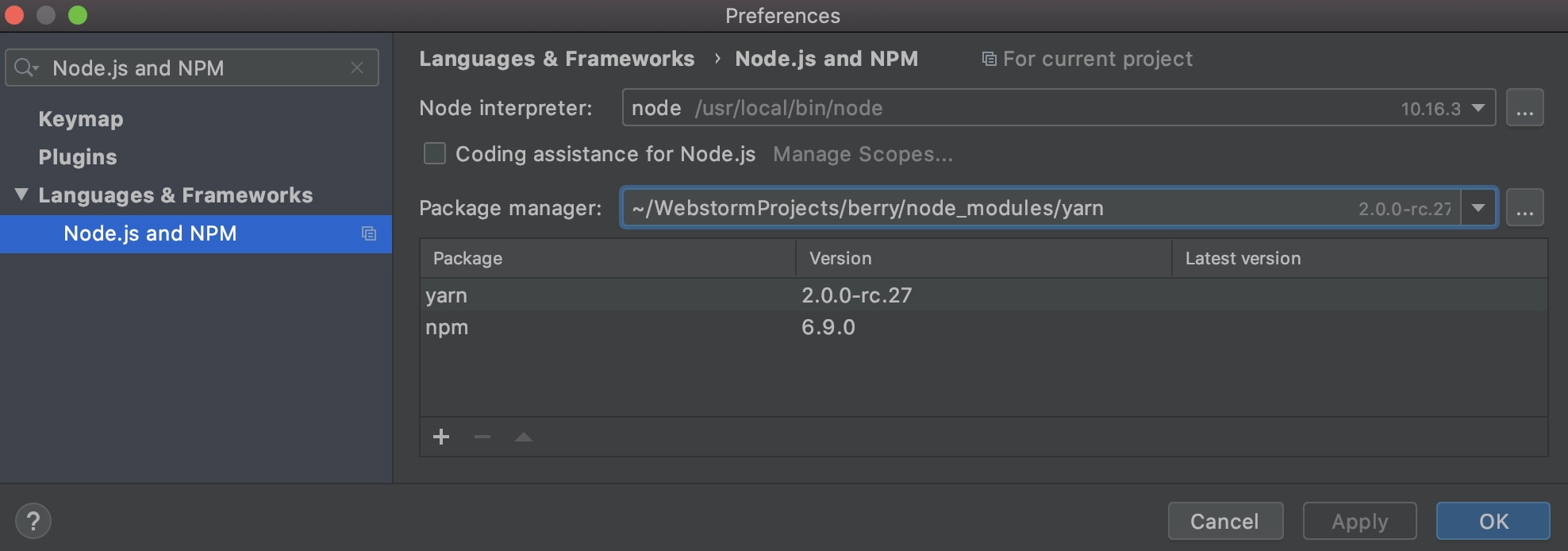Enable Coding assistance for Node.js
The width and height of the screenshot is (1568, 551).
435,153
